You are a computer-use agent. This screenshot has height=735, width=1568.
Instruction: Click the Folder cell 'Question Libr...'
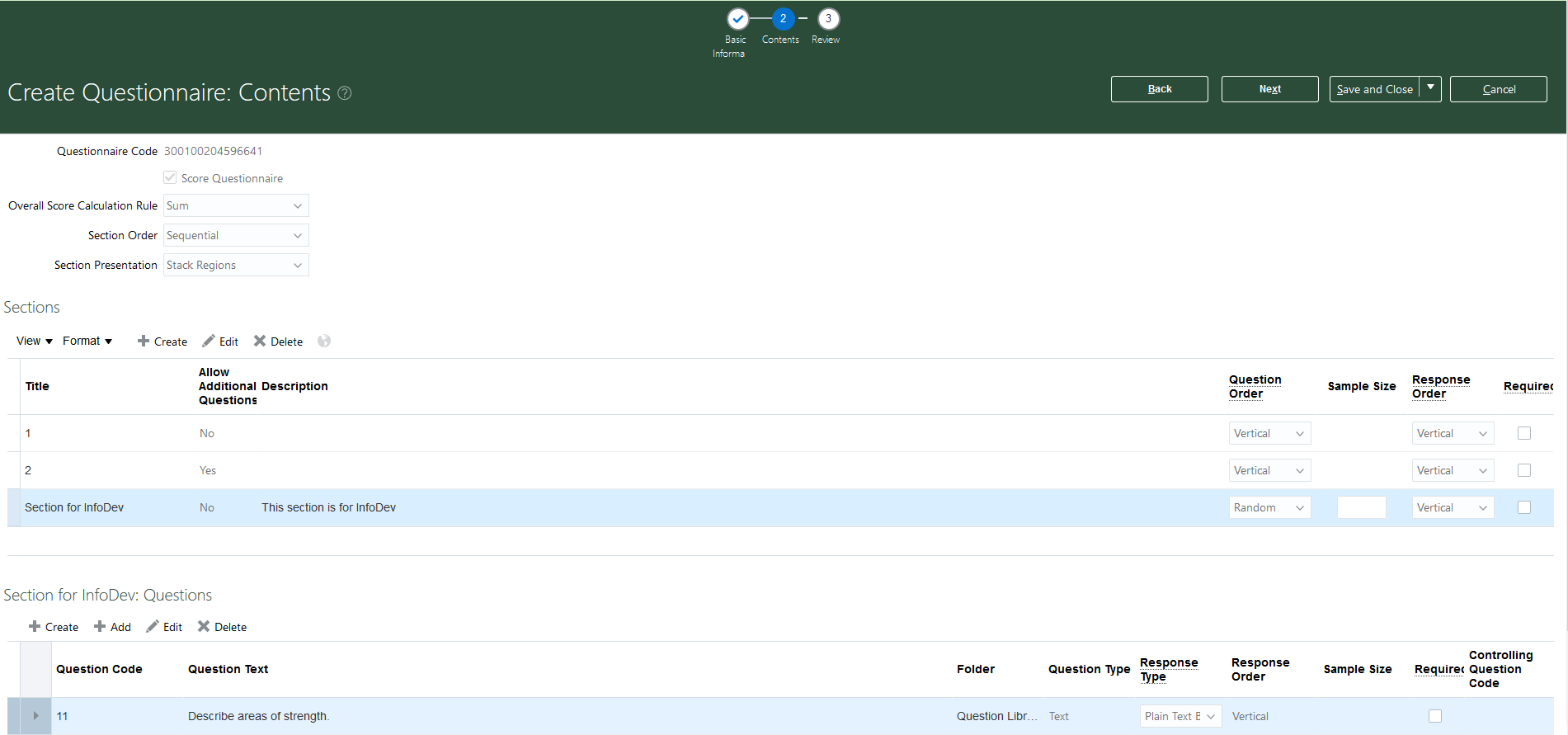[996, 716]
